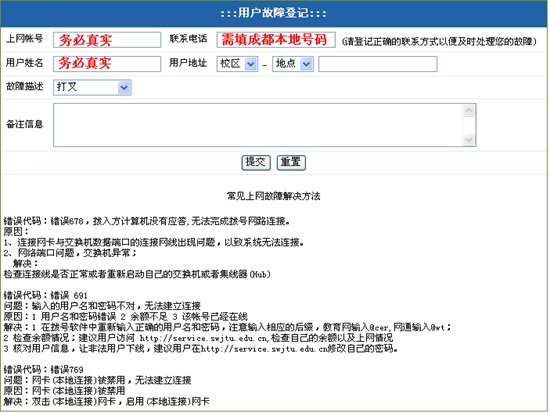Image resolution: width=550 pixels, height=413 pixels.
Task: Click the 用户故障登记 header title
Action: click(274, 13)
